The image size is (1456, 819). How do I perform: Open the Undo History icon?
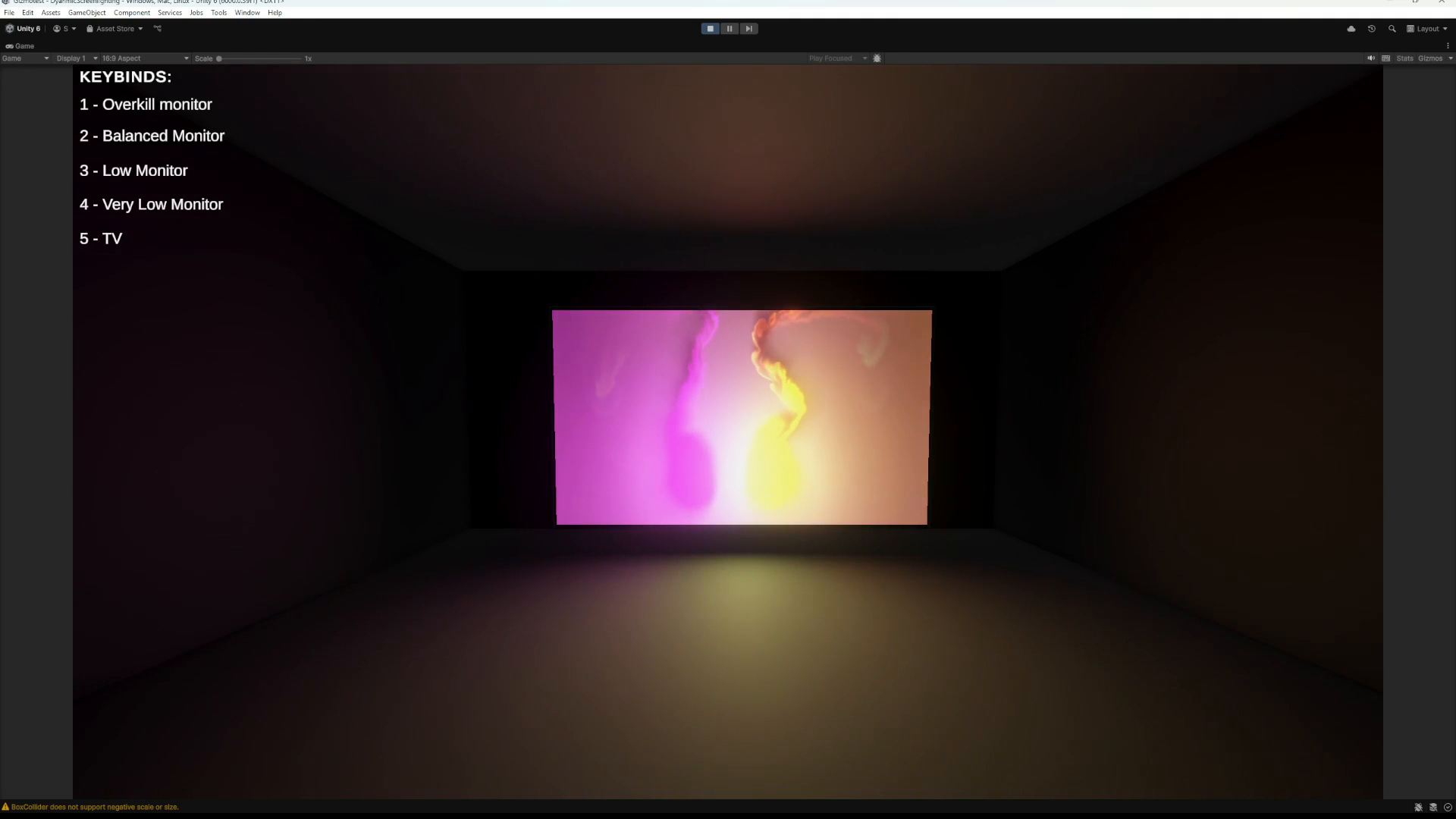[1372, 29]
